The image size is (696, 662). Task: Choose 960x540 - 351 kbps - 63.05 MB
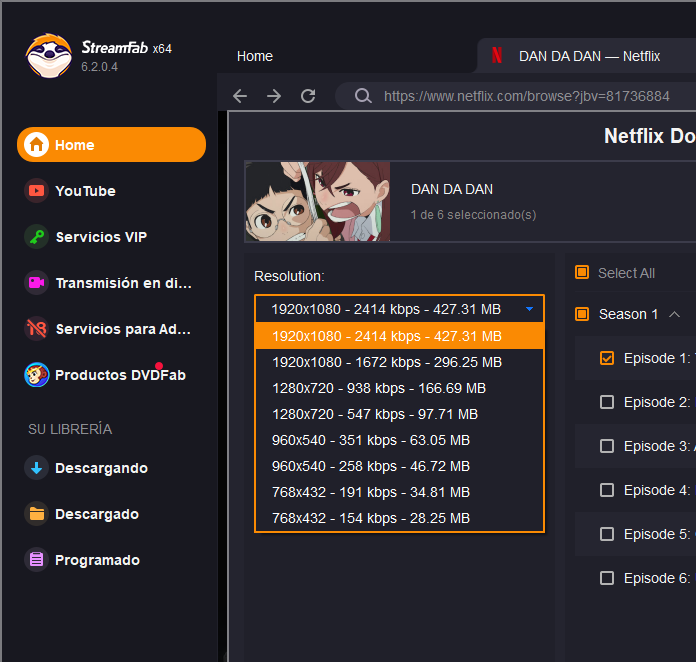pyautogui.click(x=399, y=440)
